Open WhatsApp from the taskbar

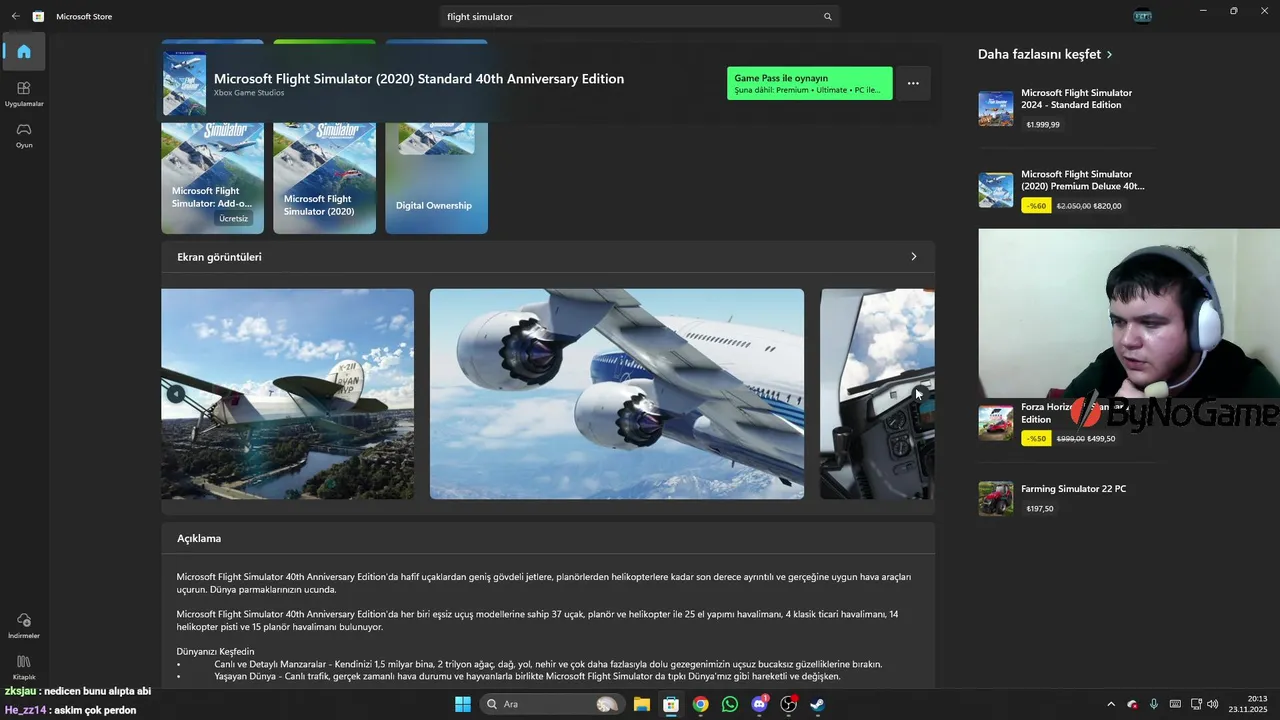coord(730,704)
